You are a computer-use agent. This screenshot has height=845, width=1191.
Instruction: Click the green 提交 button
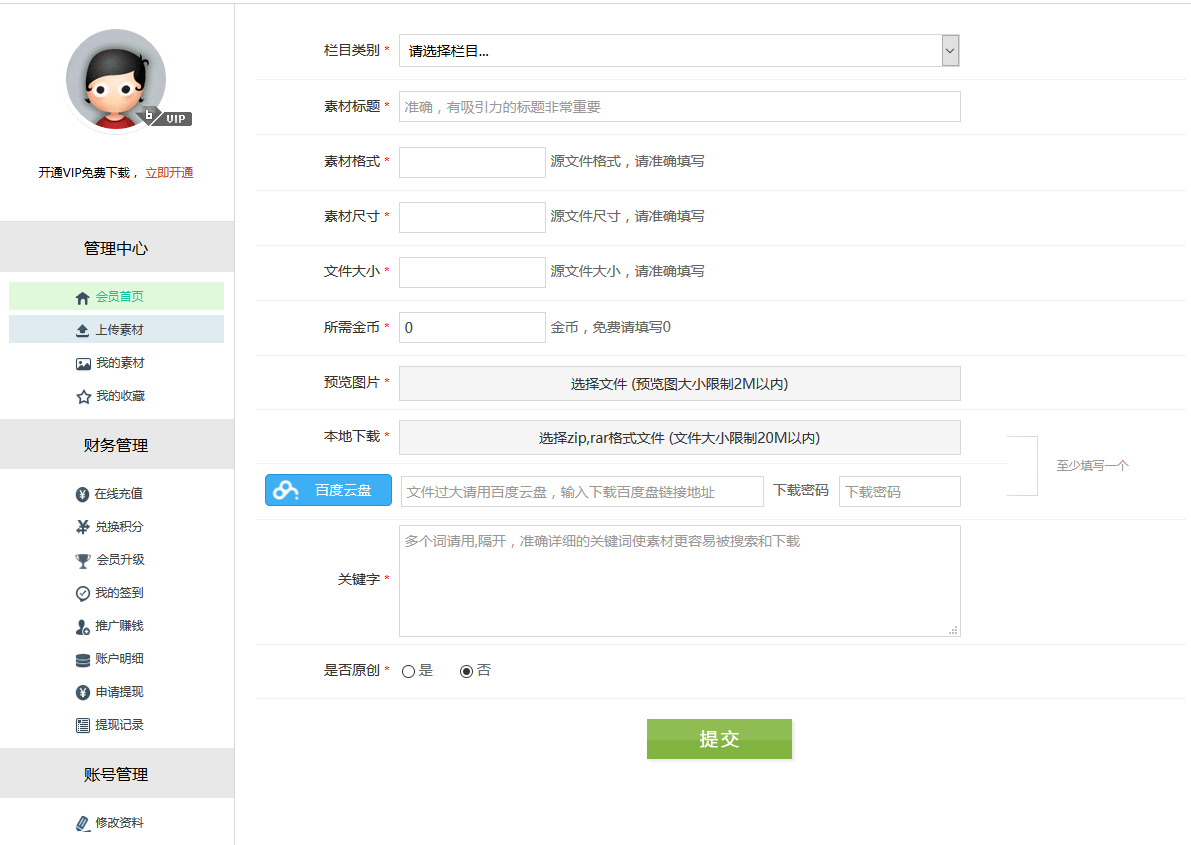[x=719, y=739]
